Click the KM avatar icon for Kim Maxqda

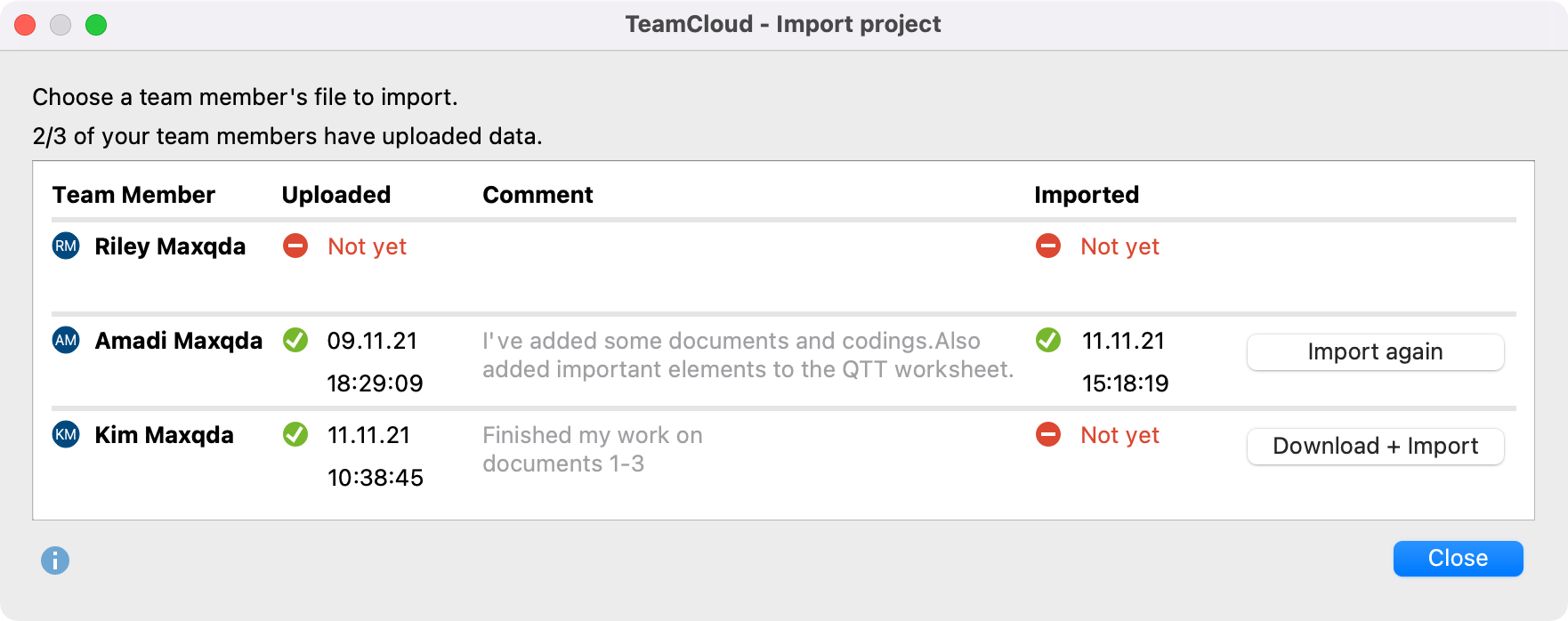66,435
